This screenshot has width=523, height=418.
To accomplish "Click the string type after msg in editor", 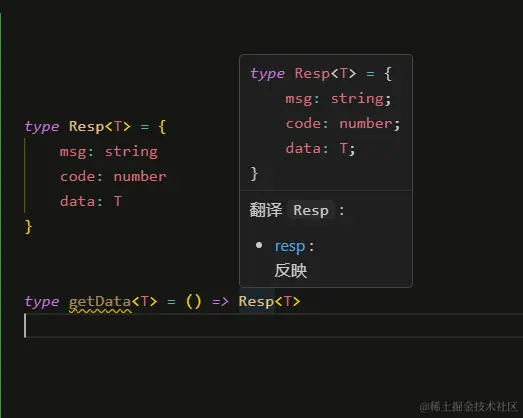I will pyautogui.click(x=131, y=152).
